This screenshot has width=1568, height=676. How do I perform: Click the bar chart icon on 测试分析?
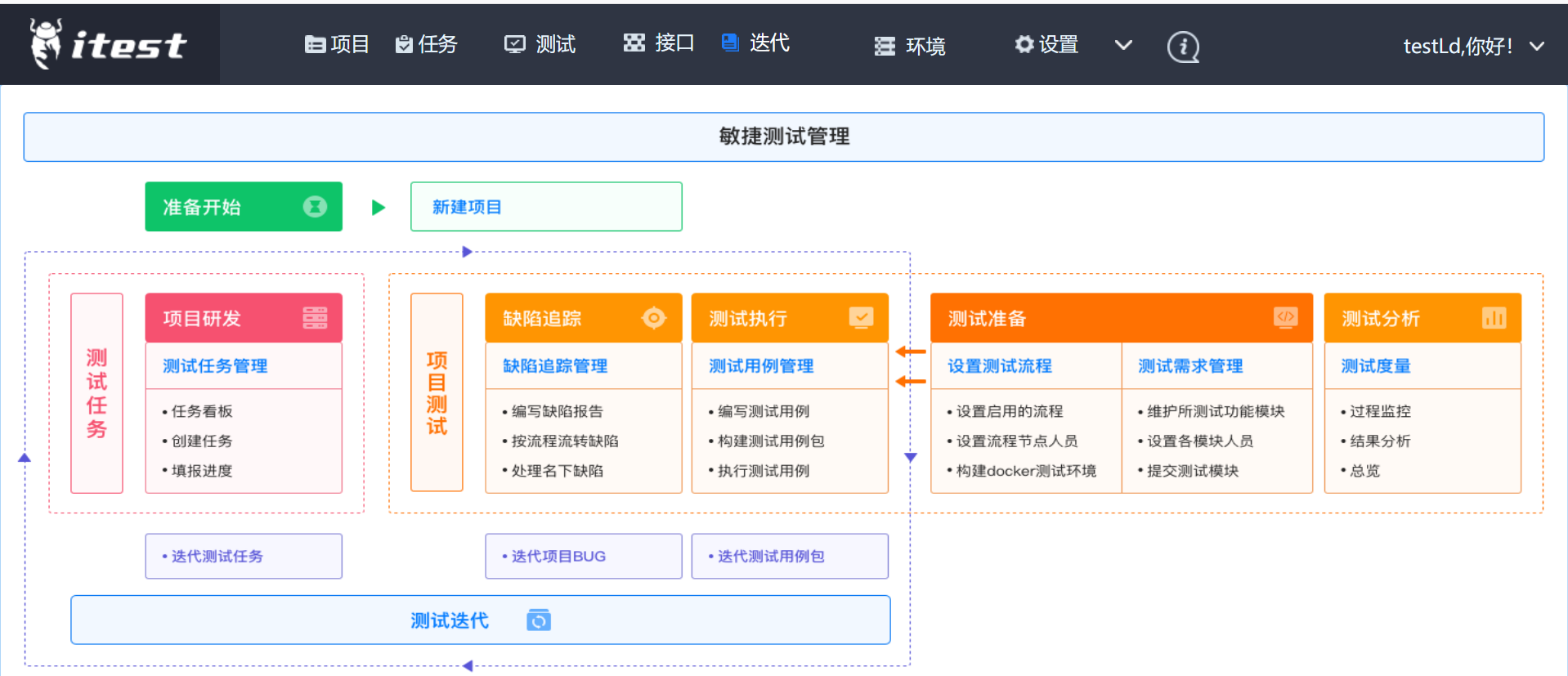[x=1494, y=318]
